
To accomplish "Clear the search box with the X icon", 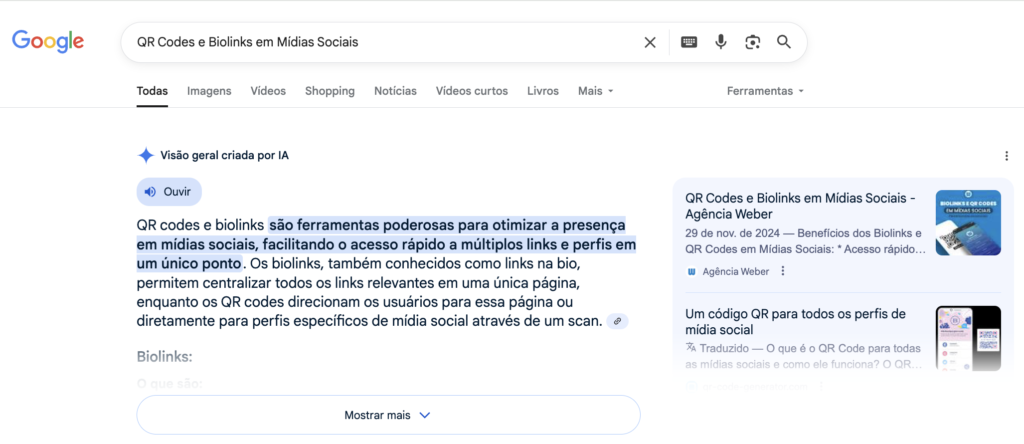I will click(650, 42).
